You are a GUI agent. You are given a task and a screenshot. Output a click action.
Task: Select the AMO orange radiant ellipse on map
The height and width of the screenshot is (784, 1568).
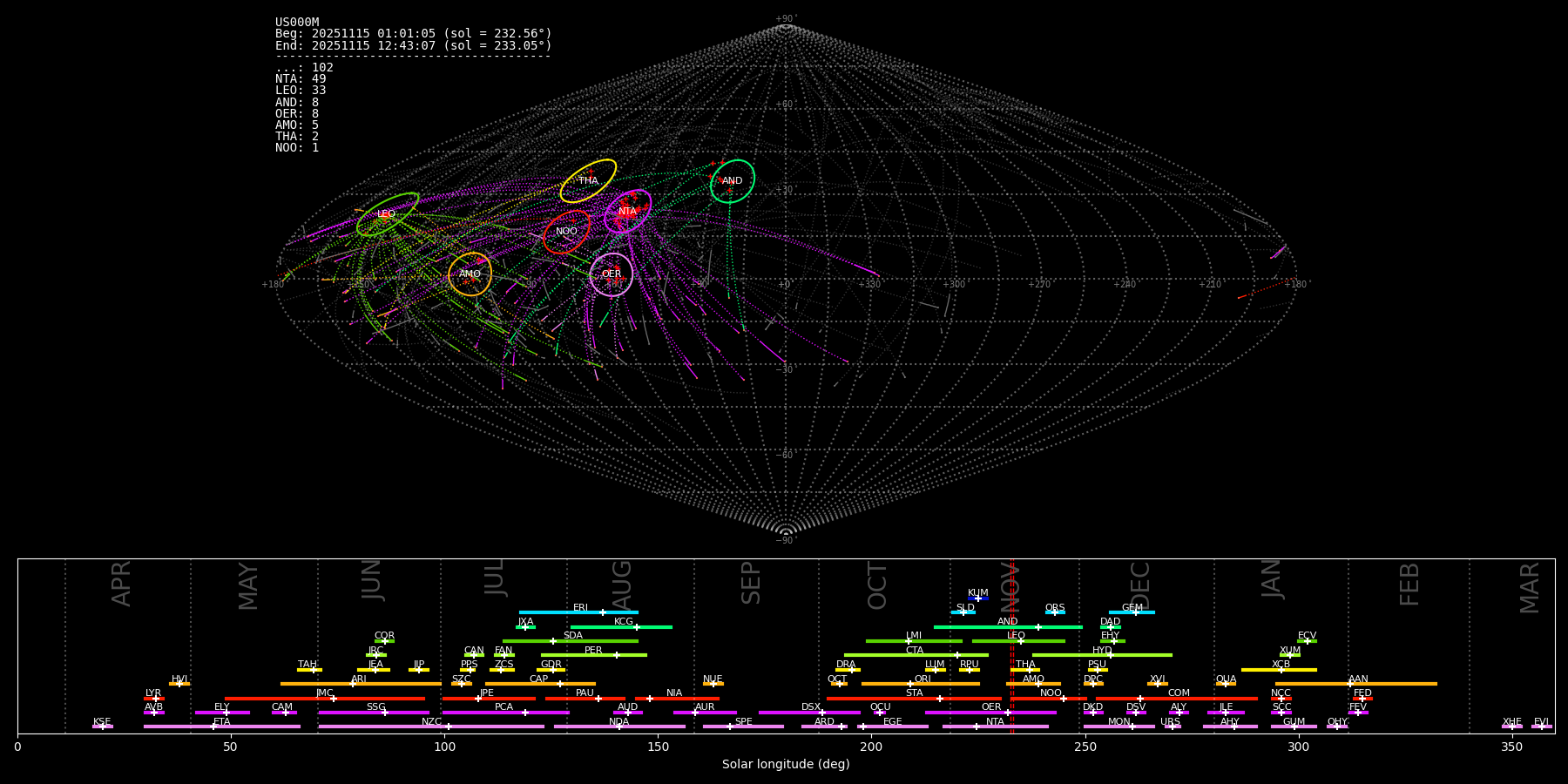click(470, 274)
